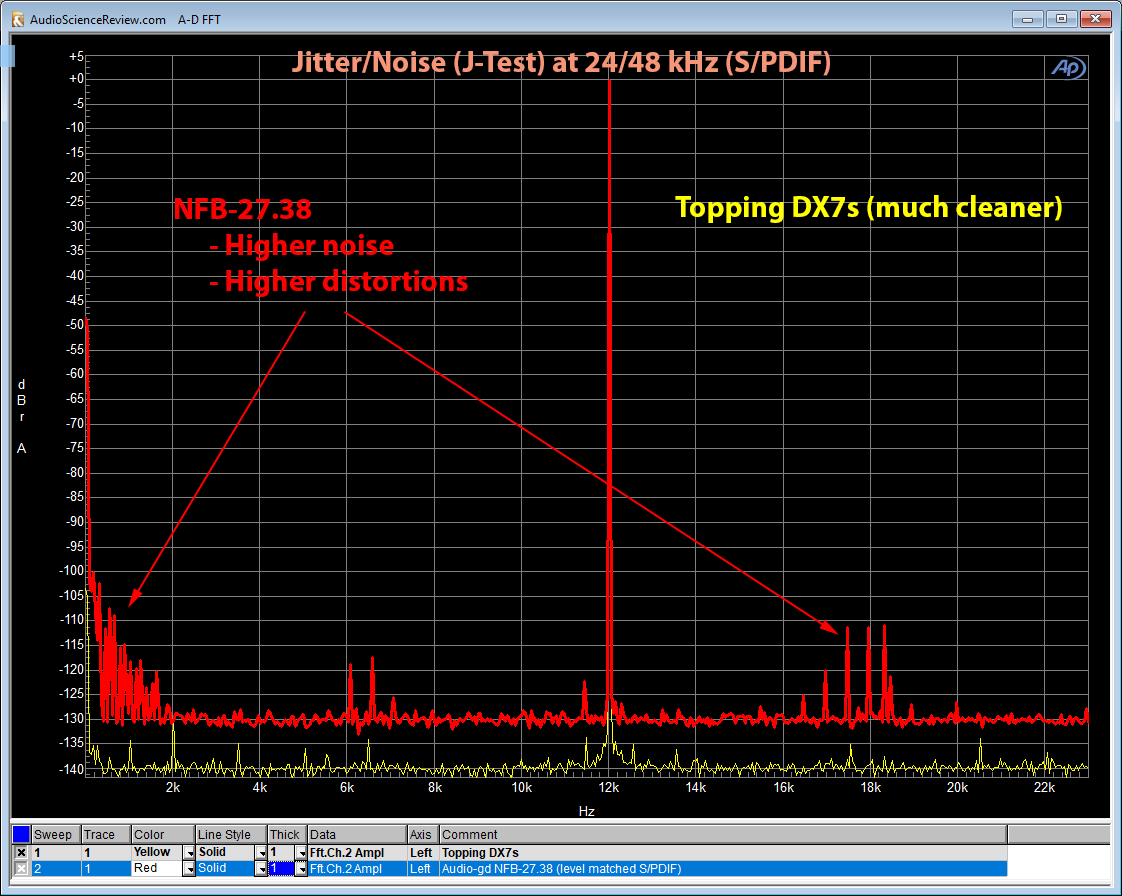The image size is (1122, 896).
Task: Click the Data column header
Action: pyautogui.click(x=357, y=834)
